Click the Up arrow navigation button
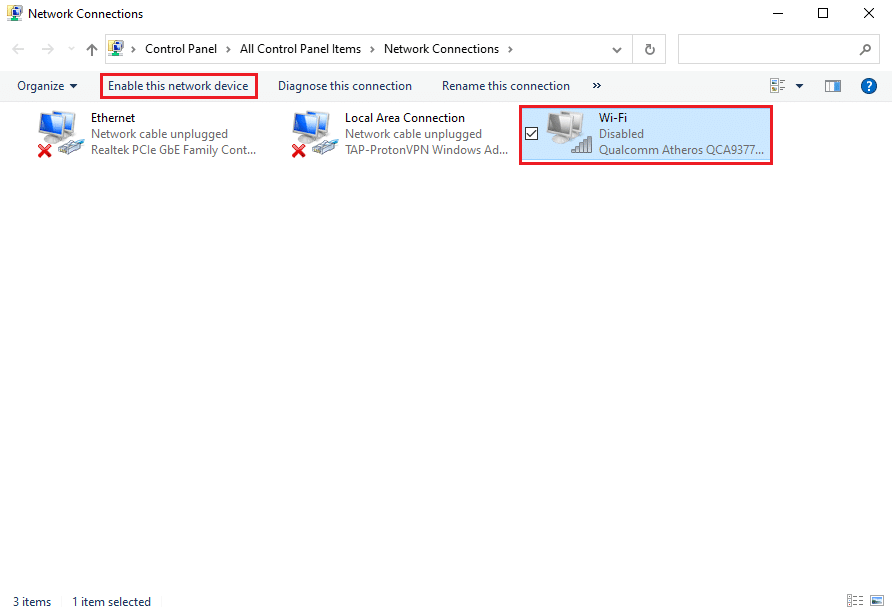Viewport: 892px width, 612px height. click(92, 49)
